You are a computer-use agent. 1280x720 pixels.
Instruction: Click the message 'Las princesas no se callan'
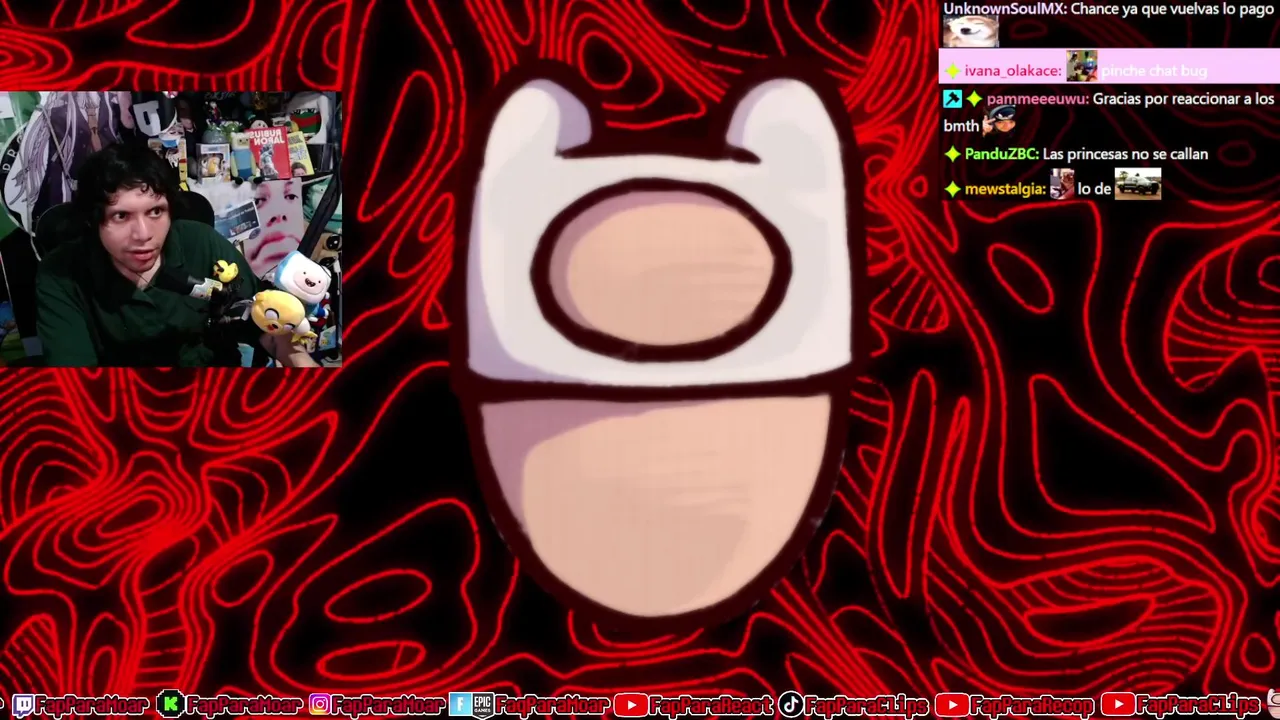tap(1125, 155)
